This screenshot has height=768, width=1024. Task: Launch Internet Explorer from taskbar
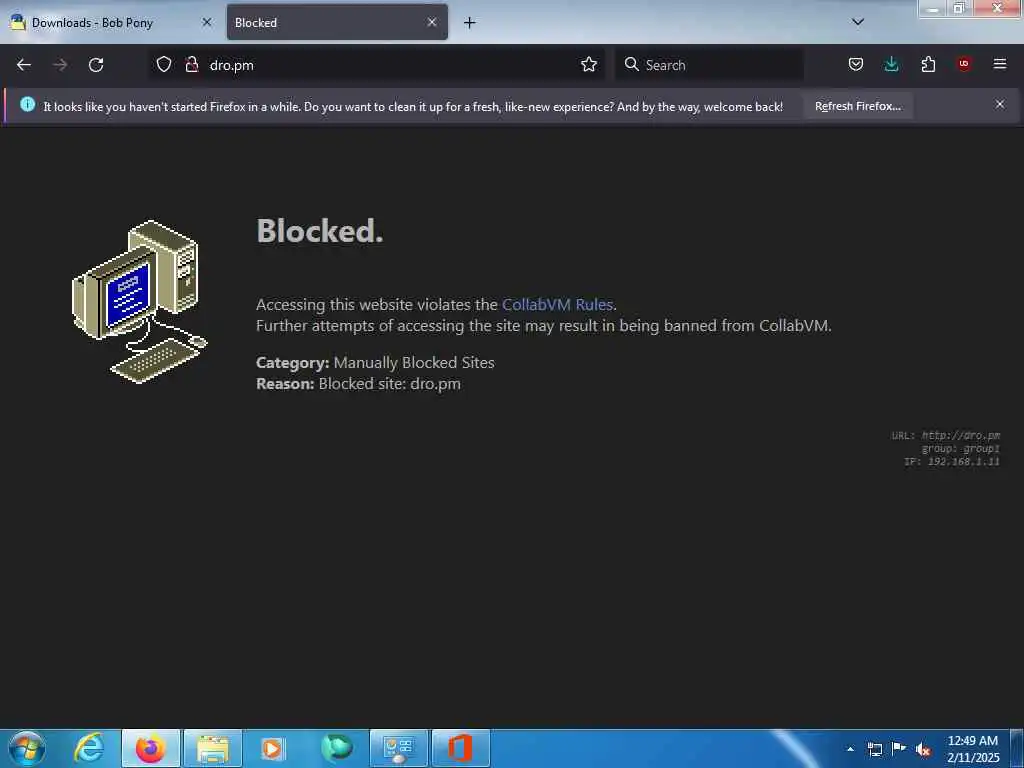pos(89,748)
